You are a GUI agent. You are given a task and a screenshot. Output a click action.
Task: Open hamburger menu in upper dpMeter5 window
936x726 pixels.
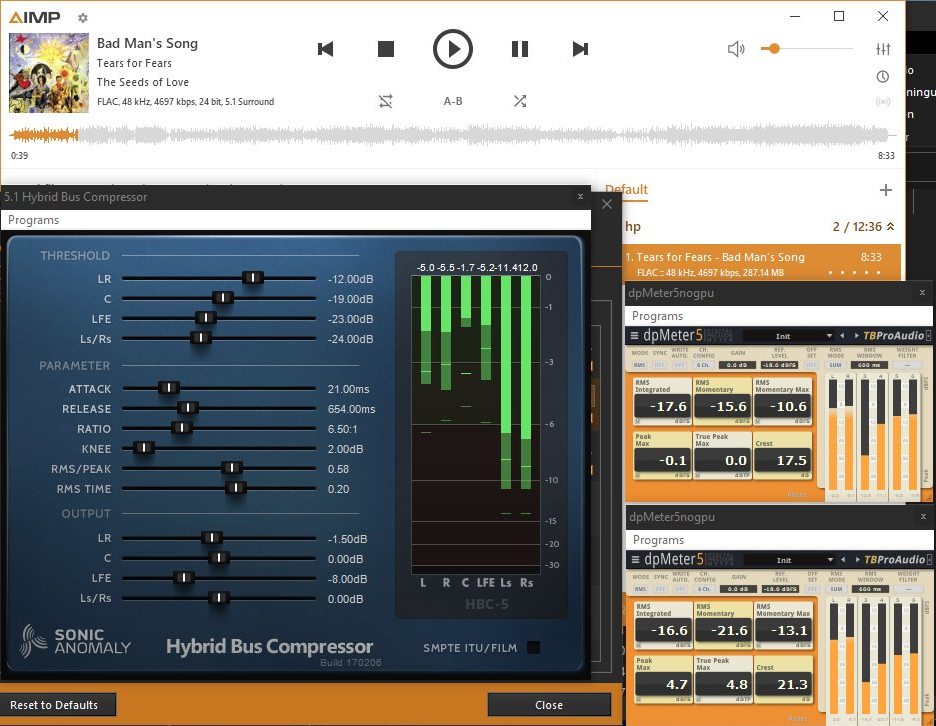tap(634, 336)
